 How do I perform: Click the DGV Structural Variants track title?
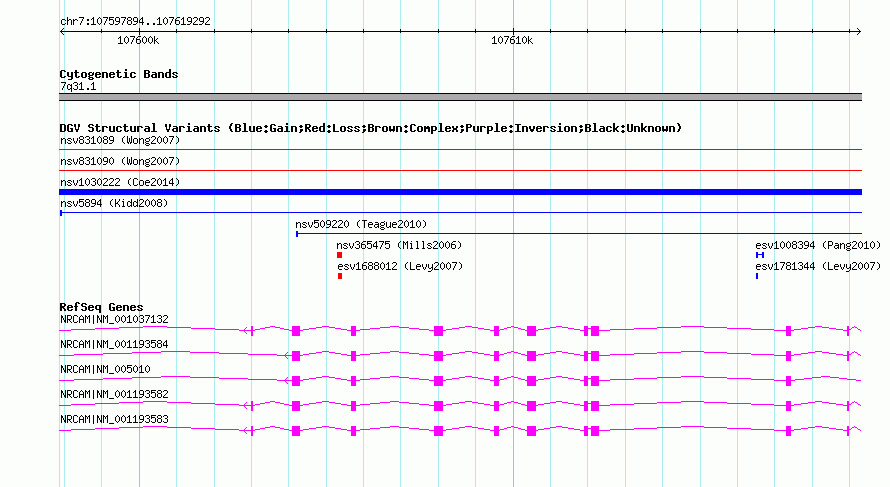pos(371,128)
